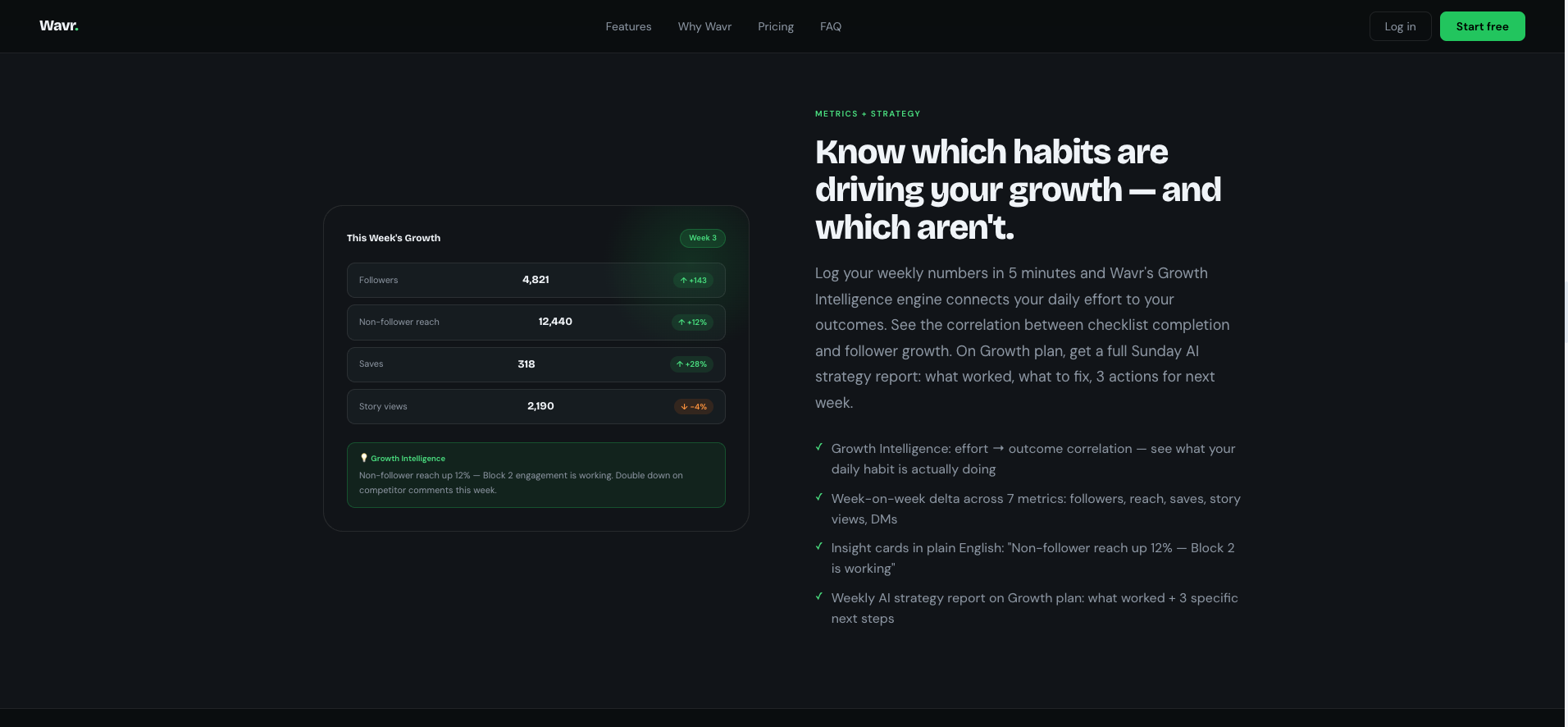Click the 'Story views' row label
Viewport: 1568px width, 727px height.
pyautogui.click(x=383, y=407)
